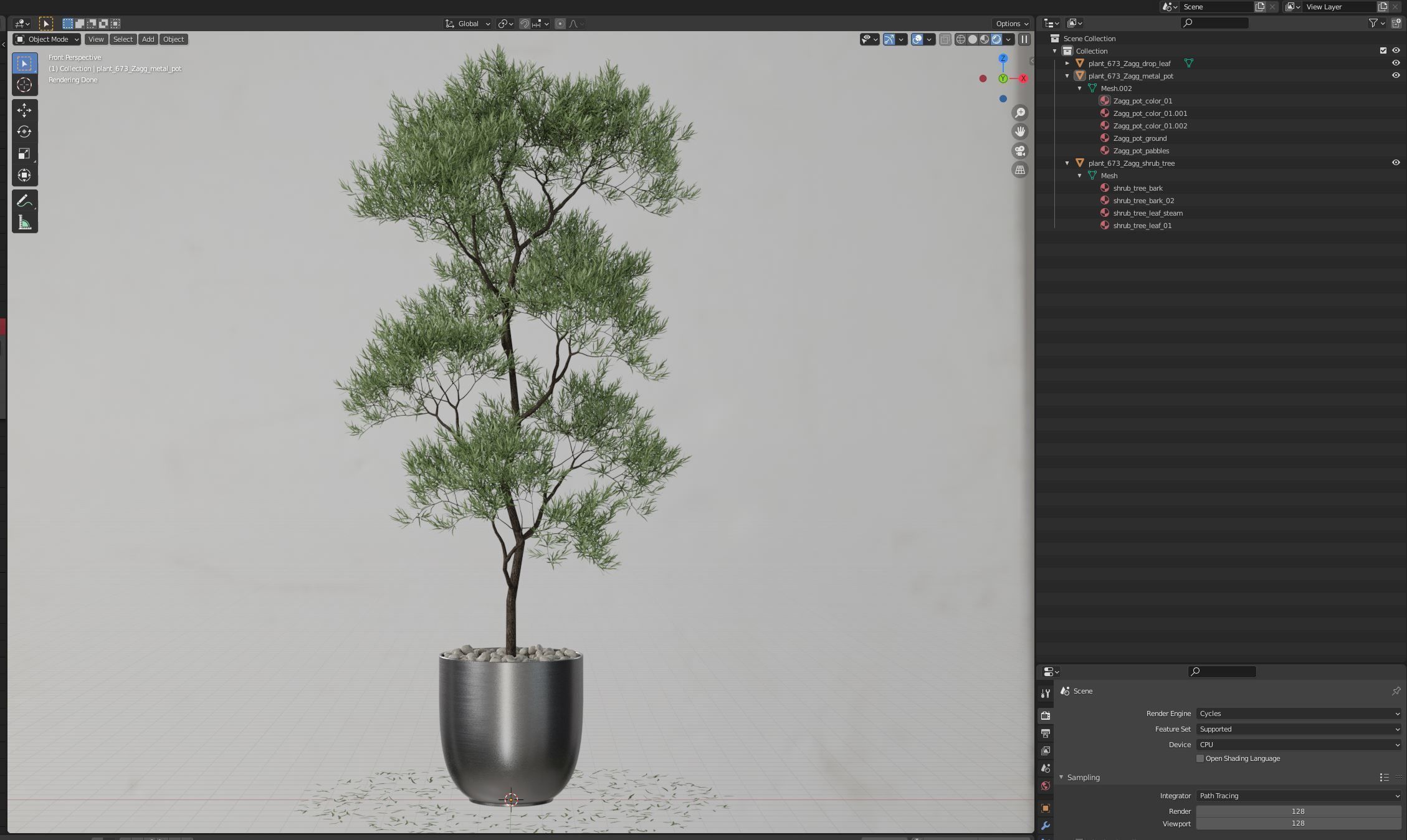Uncheck Collection exclude checkbox

coord(1383,50)
